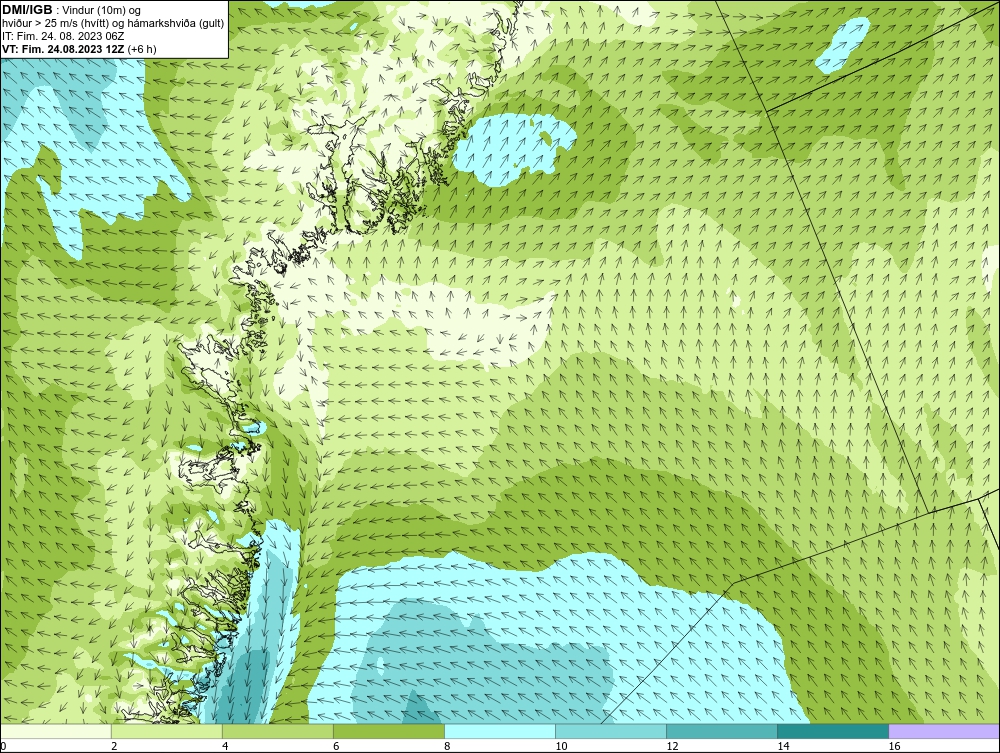The width and height of the screenshot is (1000, 753).
Task: Click the 0–2 m/s palest color swatch
Action: 56,731
